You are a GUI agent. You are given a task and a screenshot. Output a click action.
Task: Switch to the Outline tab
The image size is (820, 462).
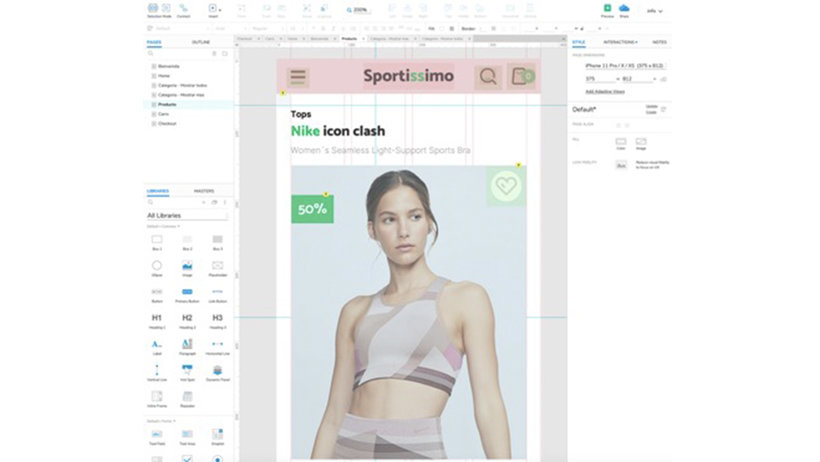pos(201,42)
